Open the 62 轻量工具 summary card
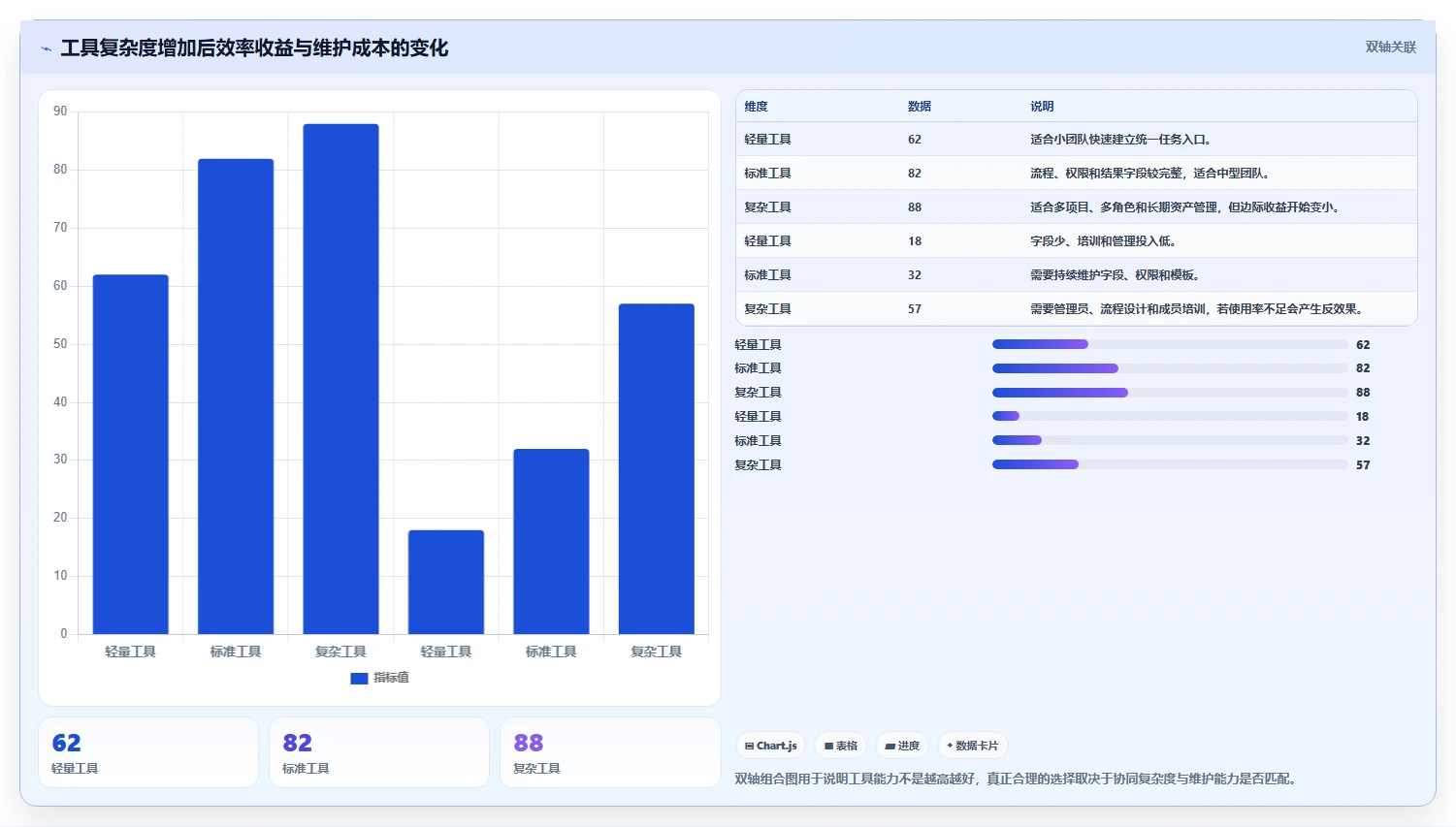 tap(148, 752)
